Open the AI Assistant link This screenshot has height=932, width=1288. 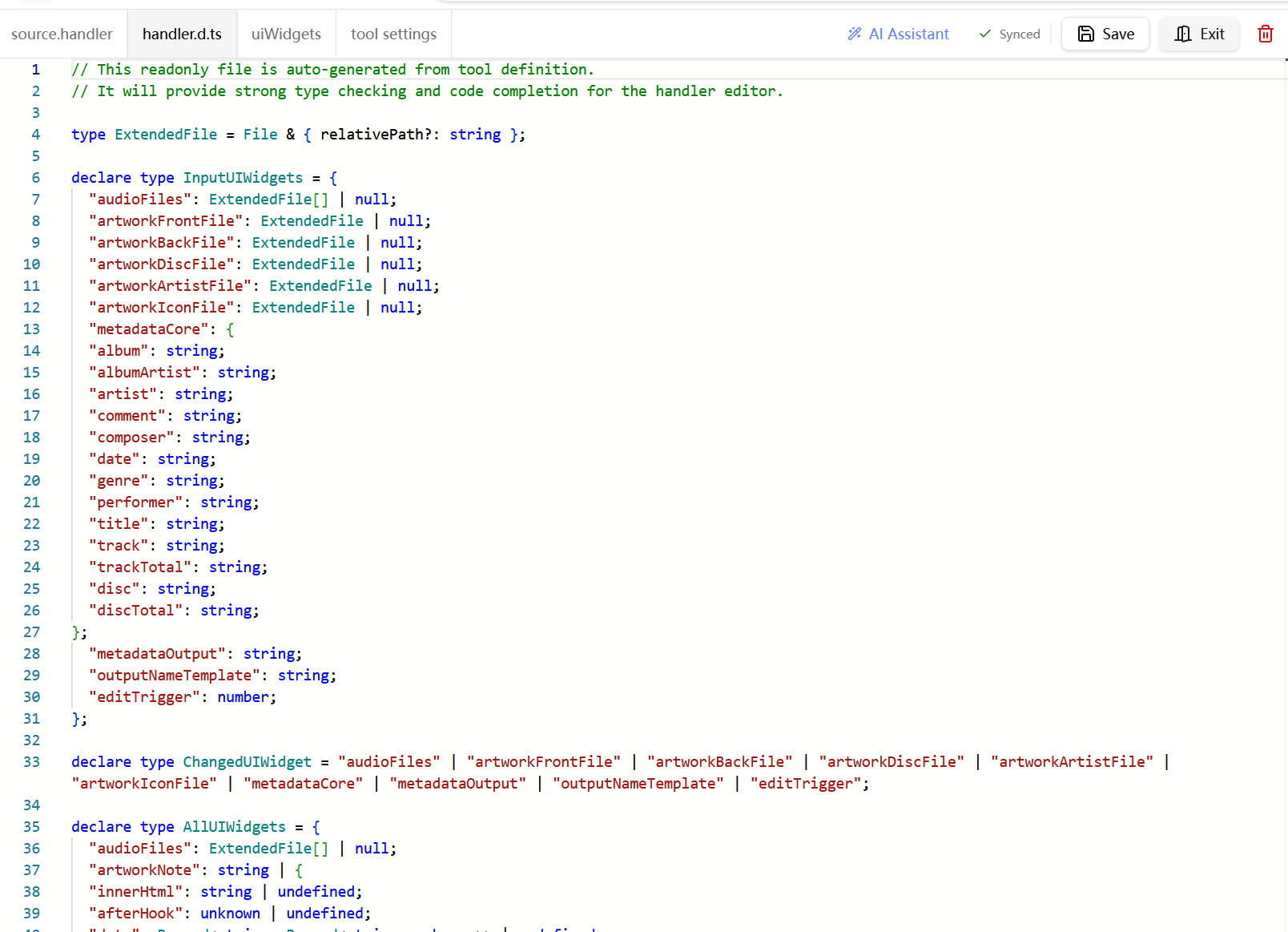pos(908,34)
